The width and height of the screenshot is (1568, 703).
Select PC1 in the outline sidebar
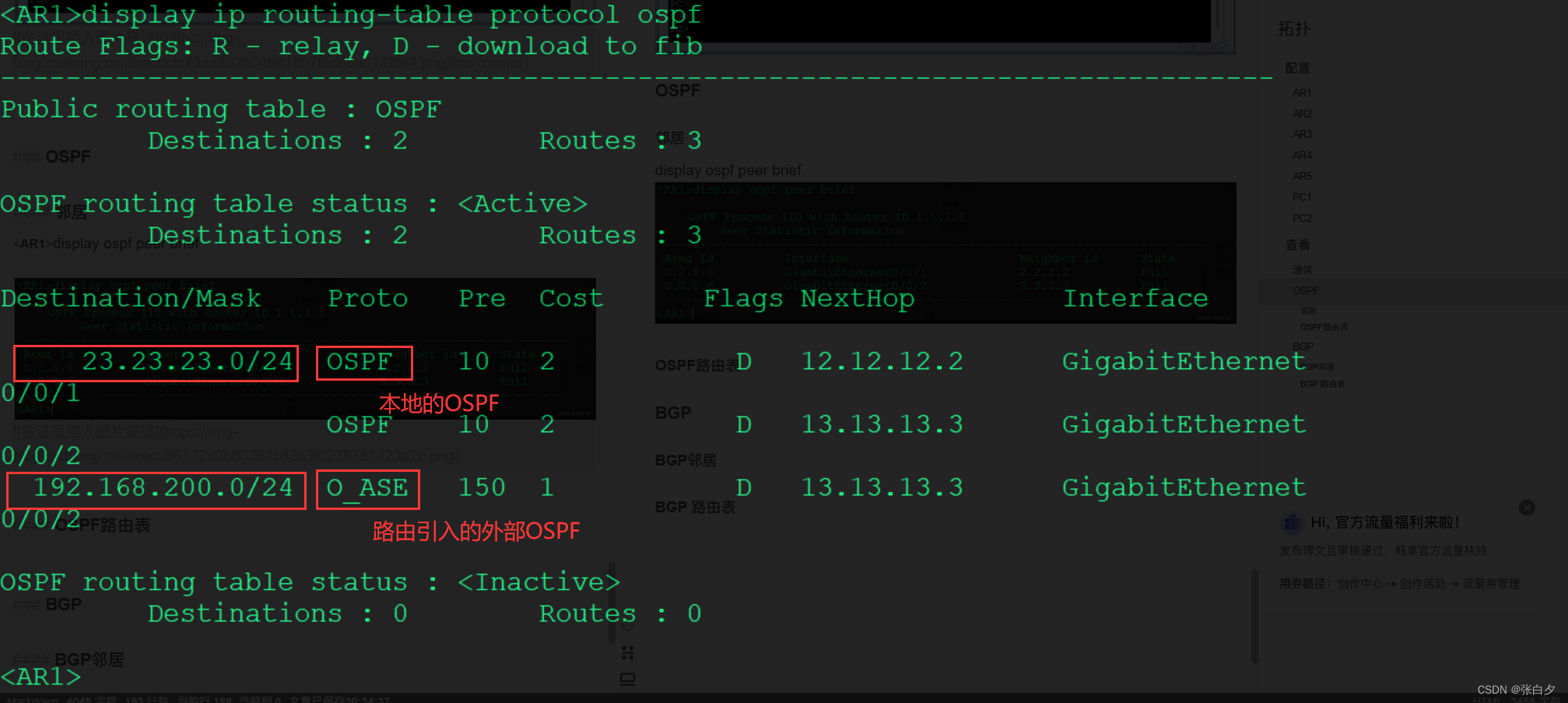pyautogui.click(x=1302, y=198)
